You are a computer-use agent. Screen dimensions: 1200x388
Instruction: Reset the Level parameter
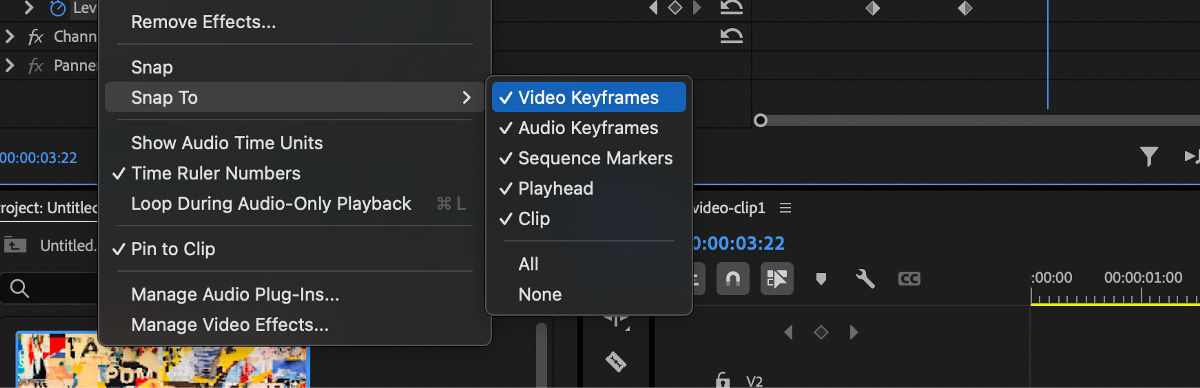click(x=732, y=8)
